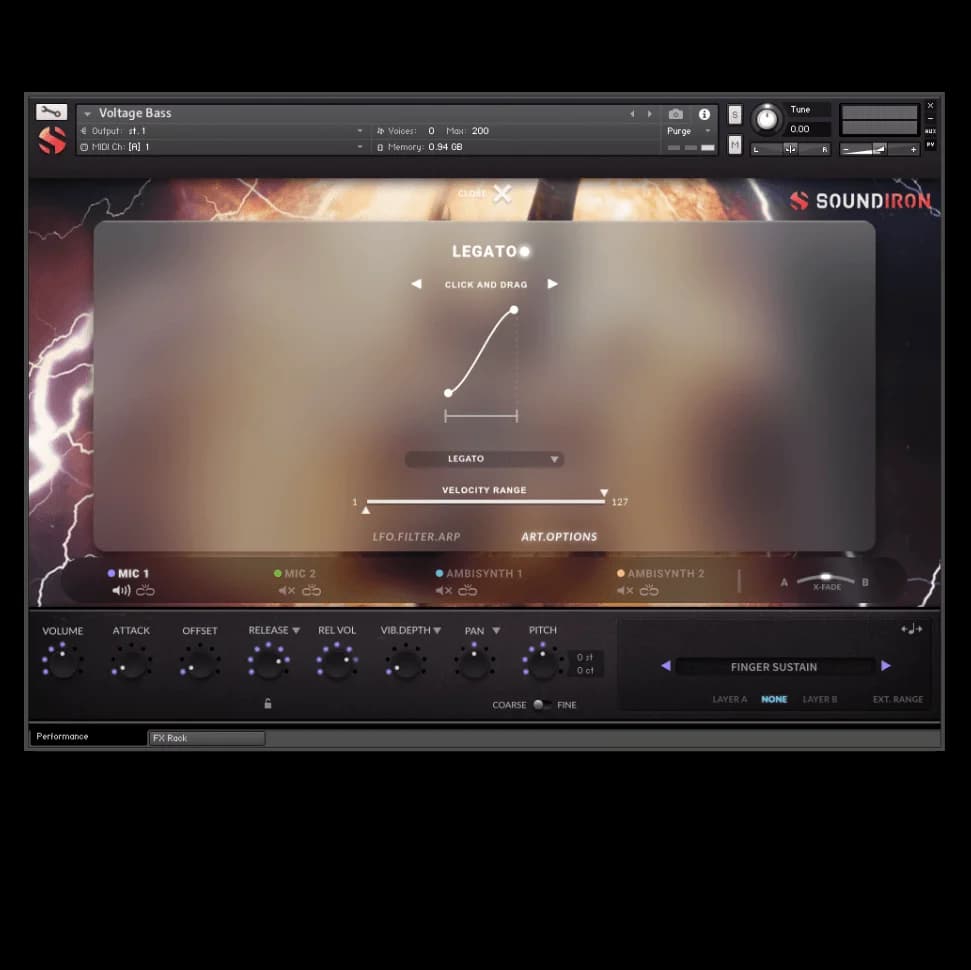This screenshot has width=971, height=970.
Task: Open the LEGATO articulation dropdown
Action: (484, 459)
